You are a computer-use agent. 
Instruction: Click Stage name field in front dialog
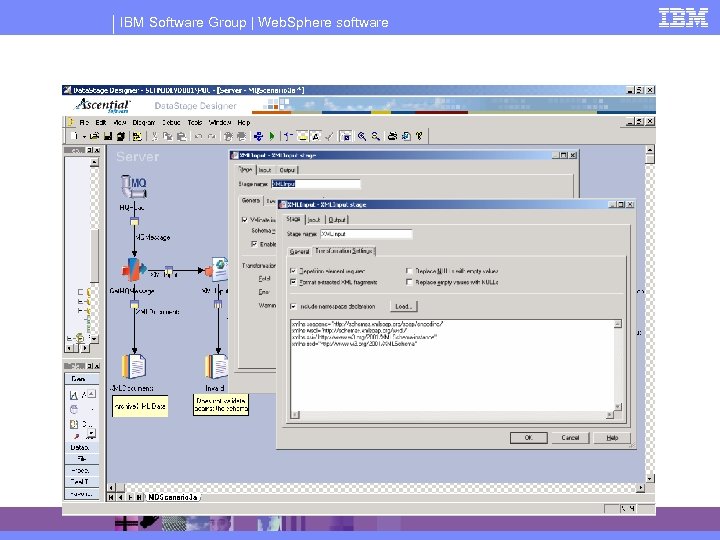(x=366, y=234)
